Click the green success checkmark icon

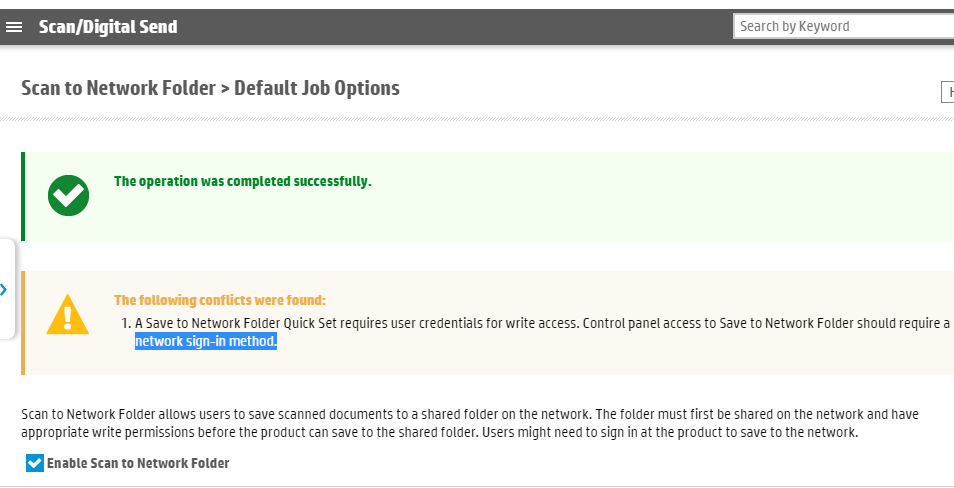[x=68, y=195]
